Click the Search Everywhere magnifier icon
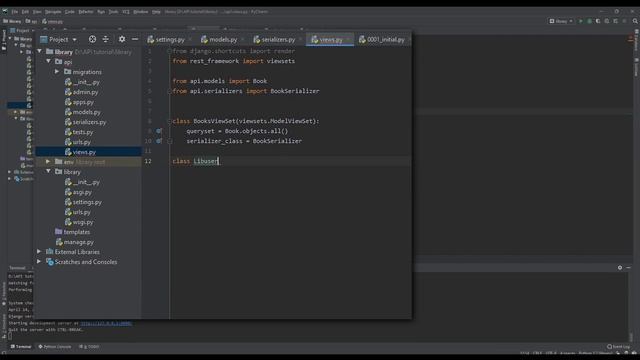 pyautogui.click(x=635, y=21)
